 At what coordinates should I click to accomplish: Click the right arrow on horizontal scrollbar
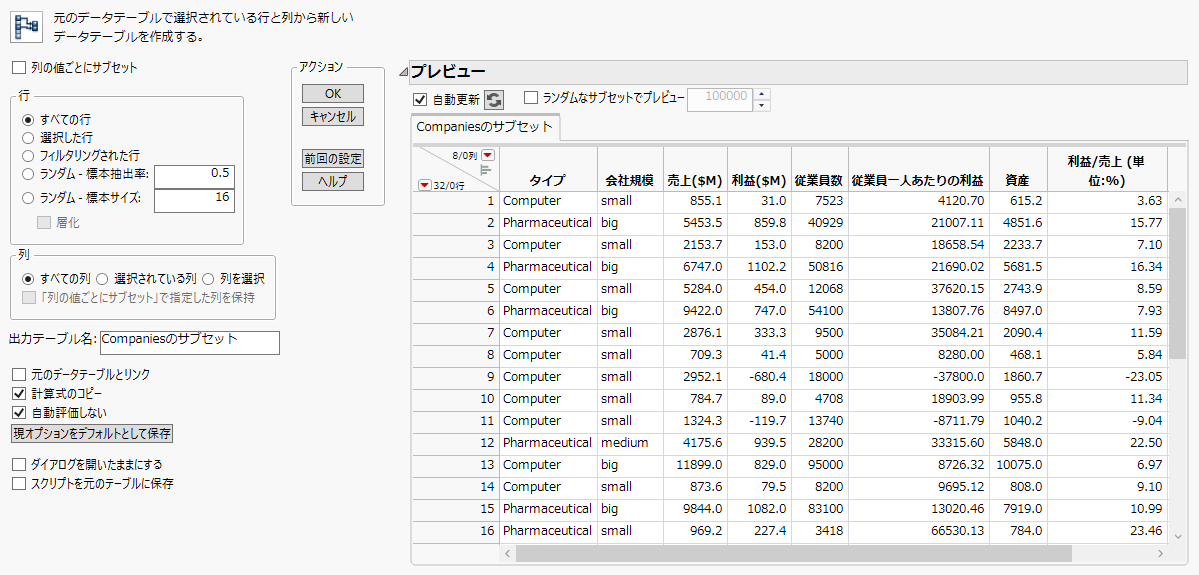click(1158, 553)
